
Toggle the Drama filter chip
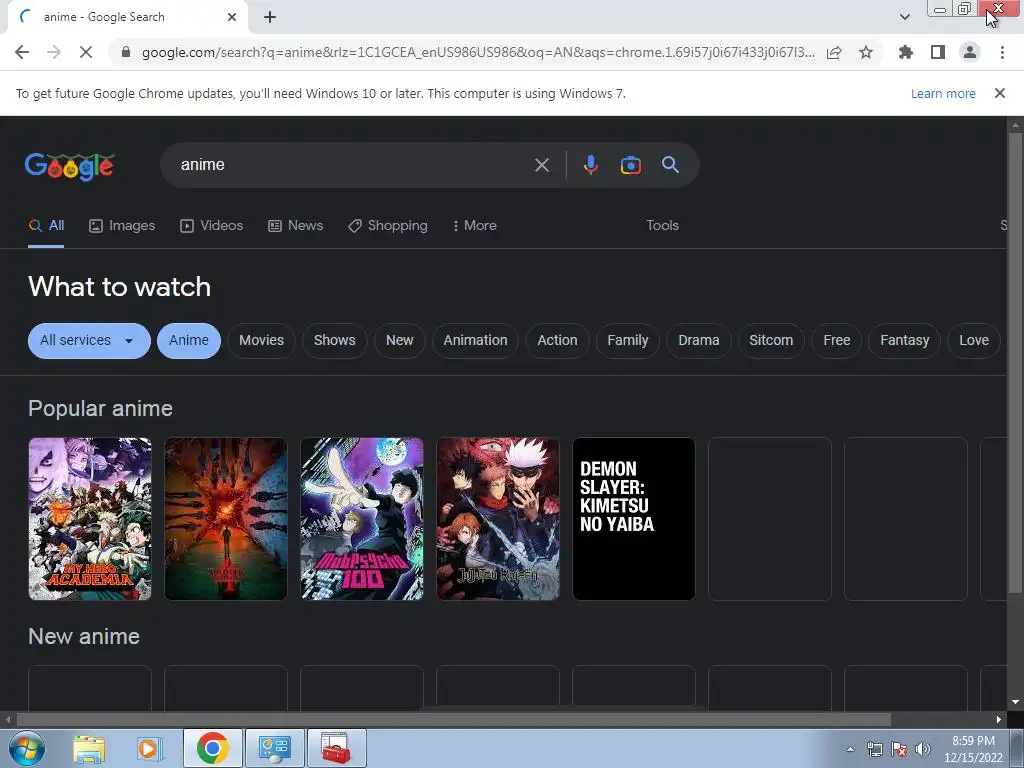(699, 340)
